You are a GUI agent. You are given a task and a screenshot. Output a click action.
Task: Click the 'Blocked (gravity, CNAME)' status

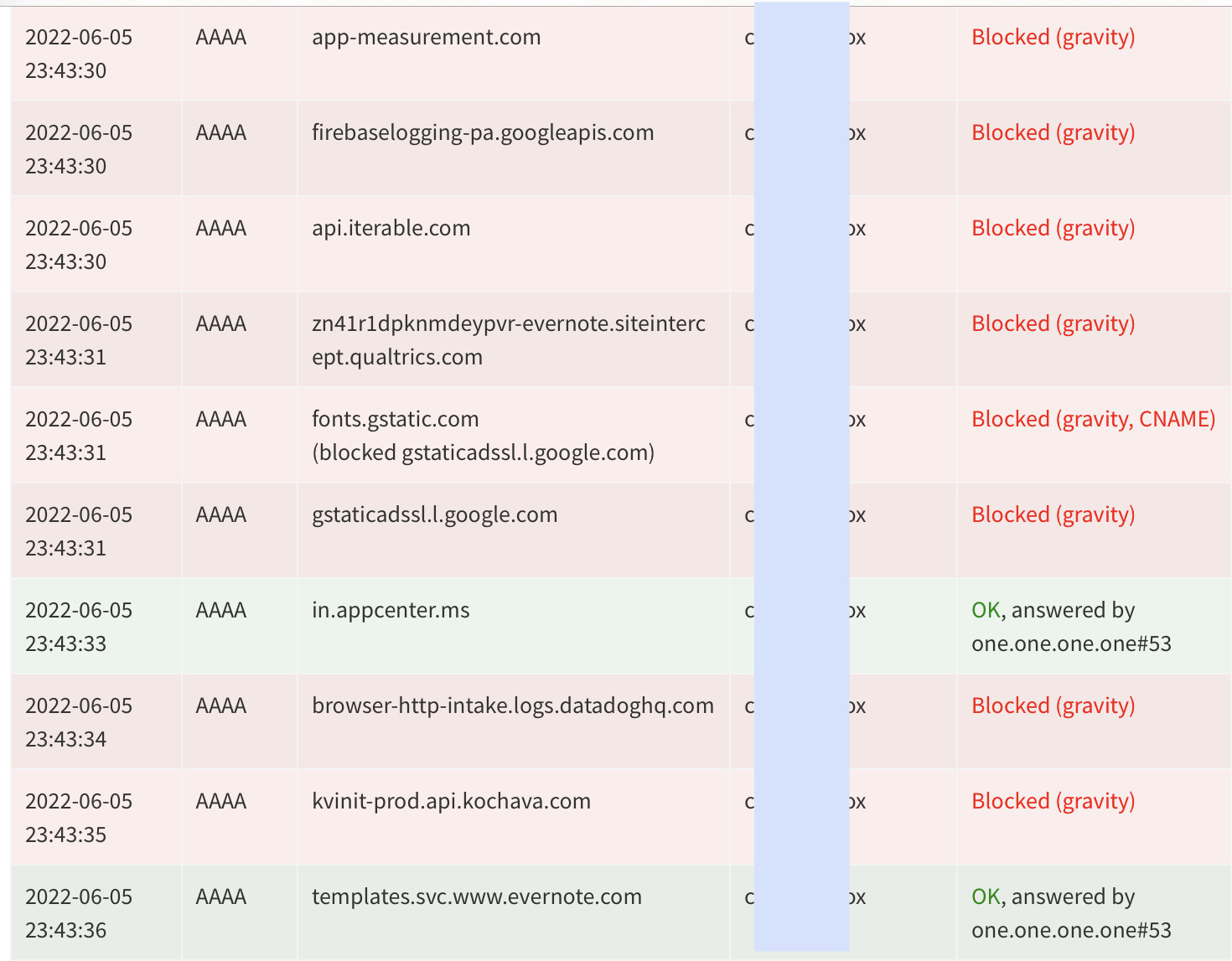(1093, 419)
